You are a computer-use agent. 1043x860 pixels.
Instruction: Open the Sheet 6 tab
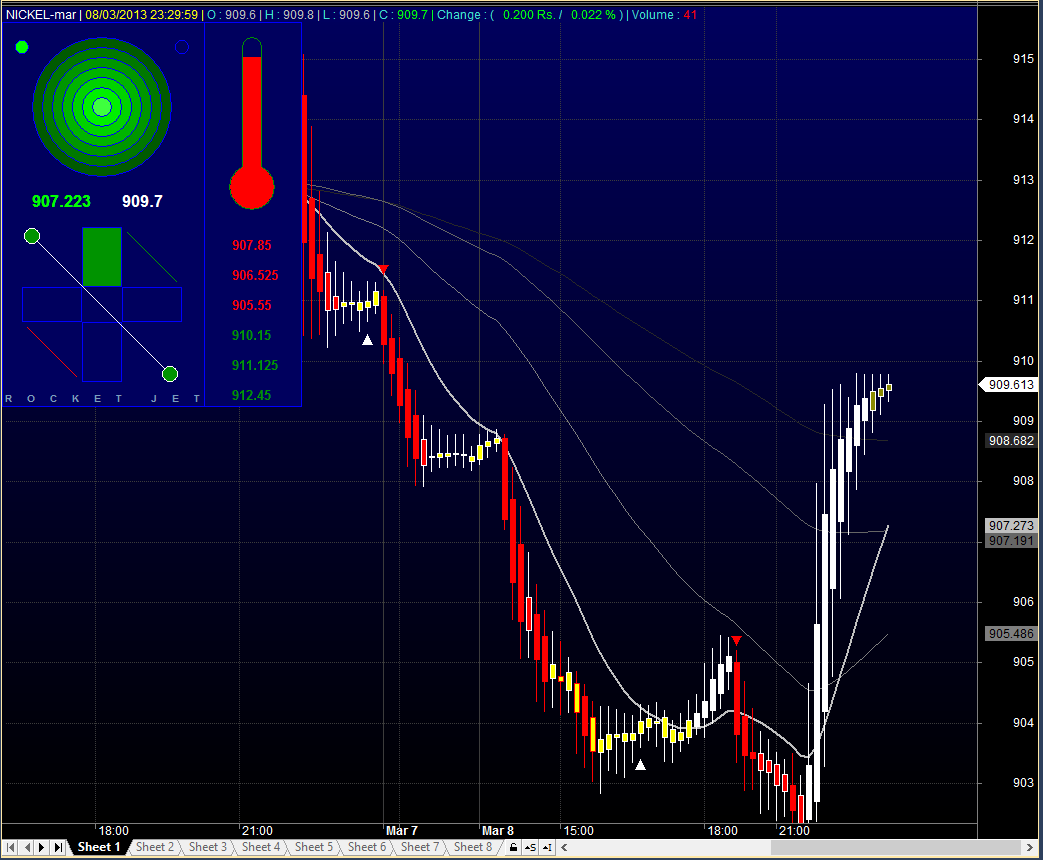(x=367, y=847)
